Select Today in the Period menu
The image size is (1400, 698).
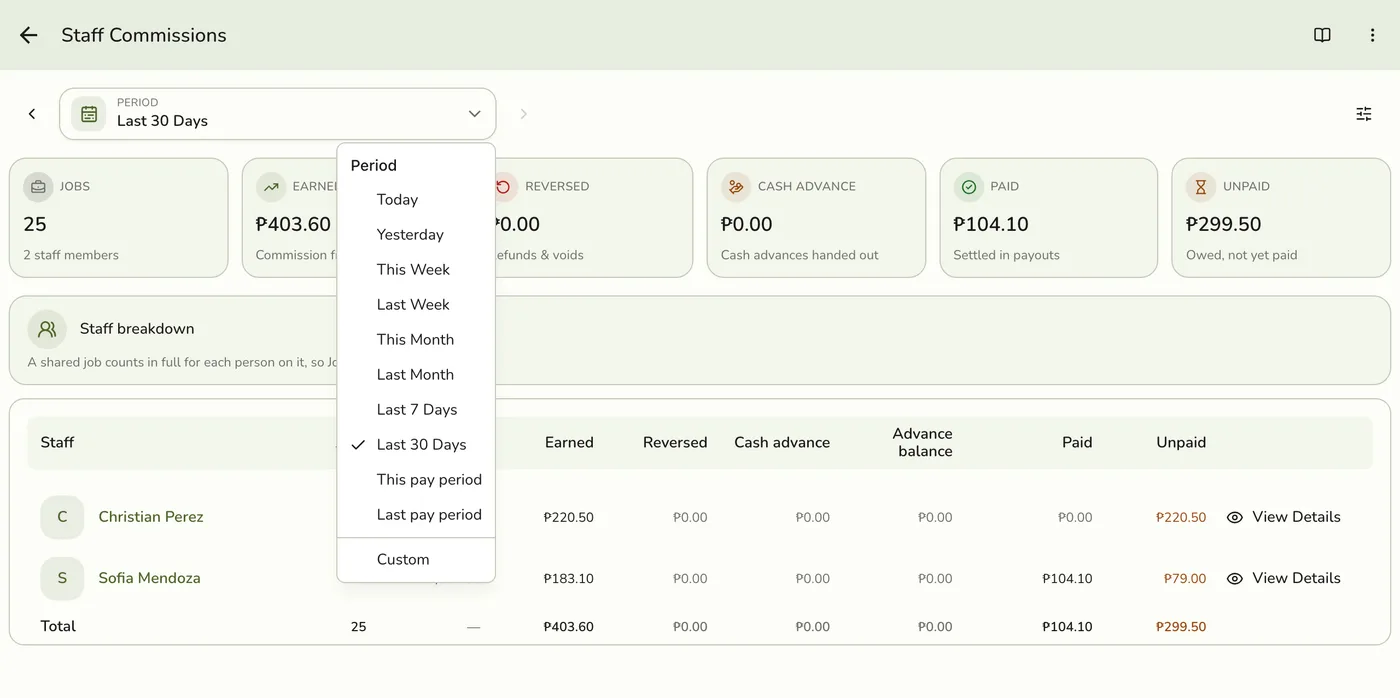coord(416,200)
